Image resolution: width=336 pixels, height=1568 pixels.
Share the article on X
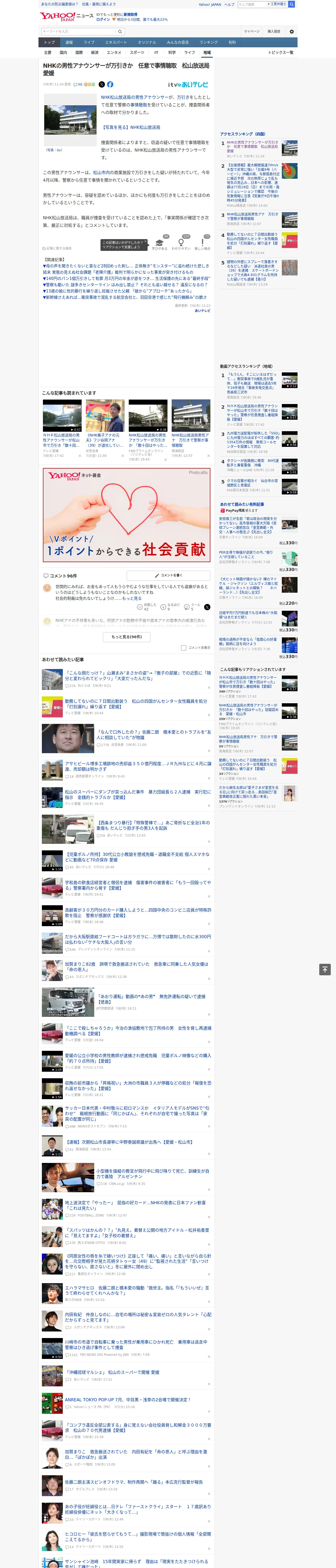tap(102, 85)
